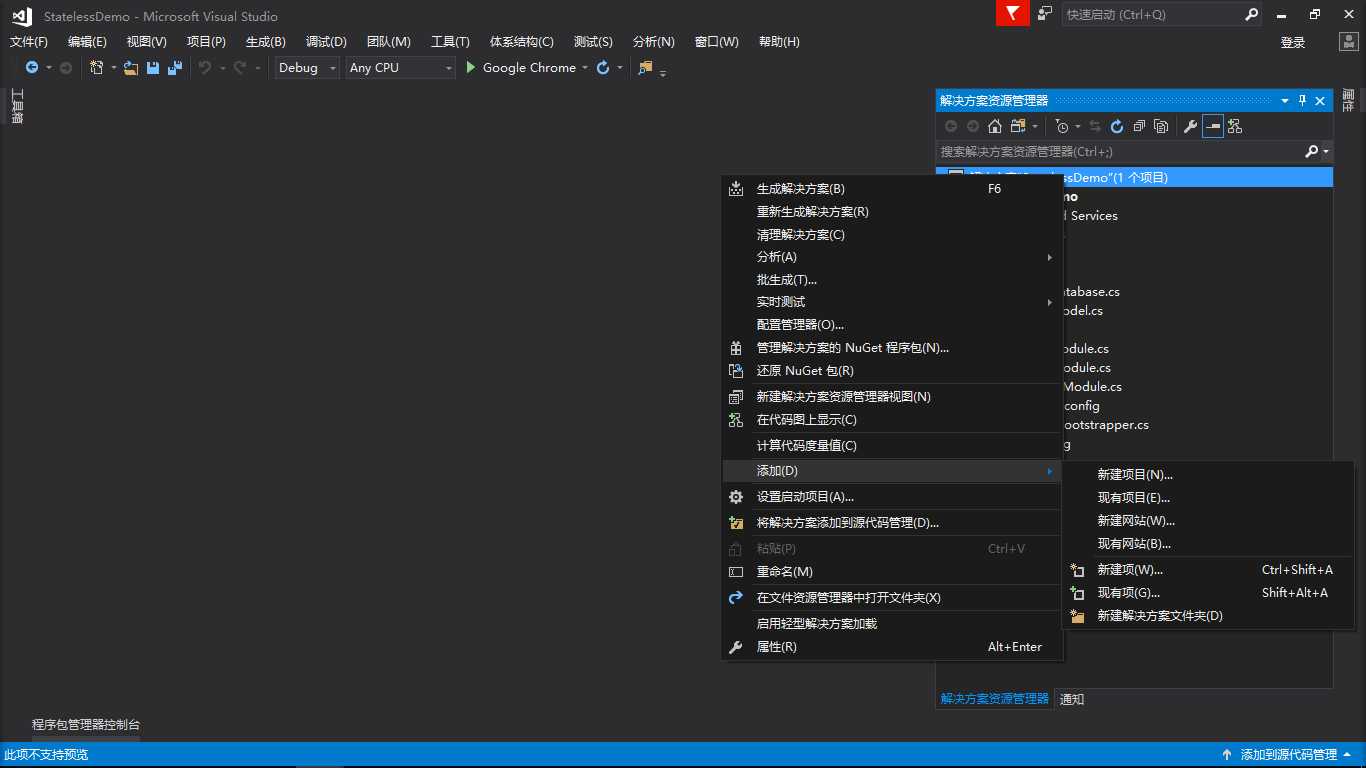
Task: Click the Save All multi-disk icon
Action: pos(175,68)
